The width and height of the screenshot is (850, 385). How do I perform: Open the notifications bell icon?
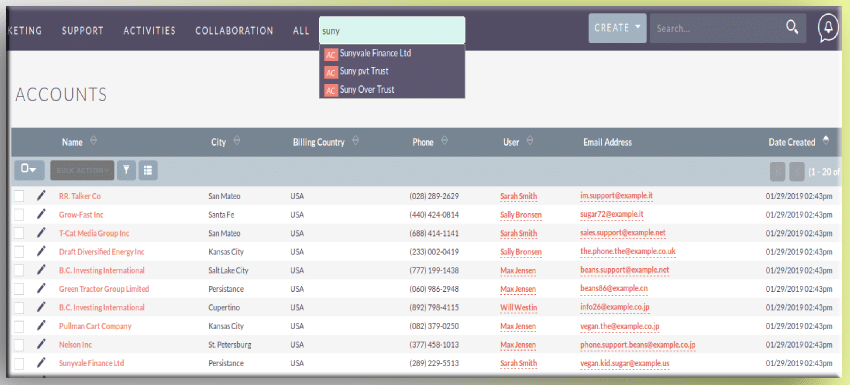(x=828, y=28)
